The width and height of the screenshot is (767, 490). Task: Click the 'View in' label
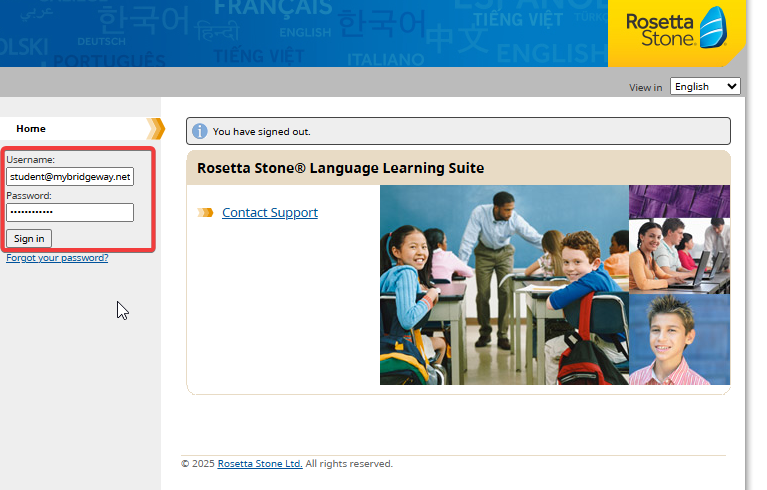pyautogui.click(x=646, y=88)
